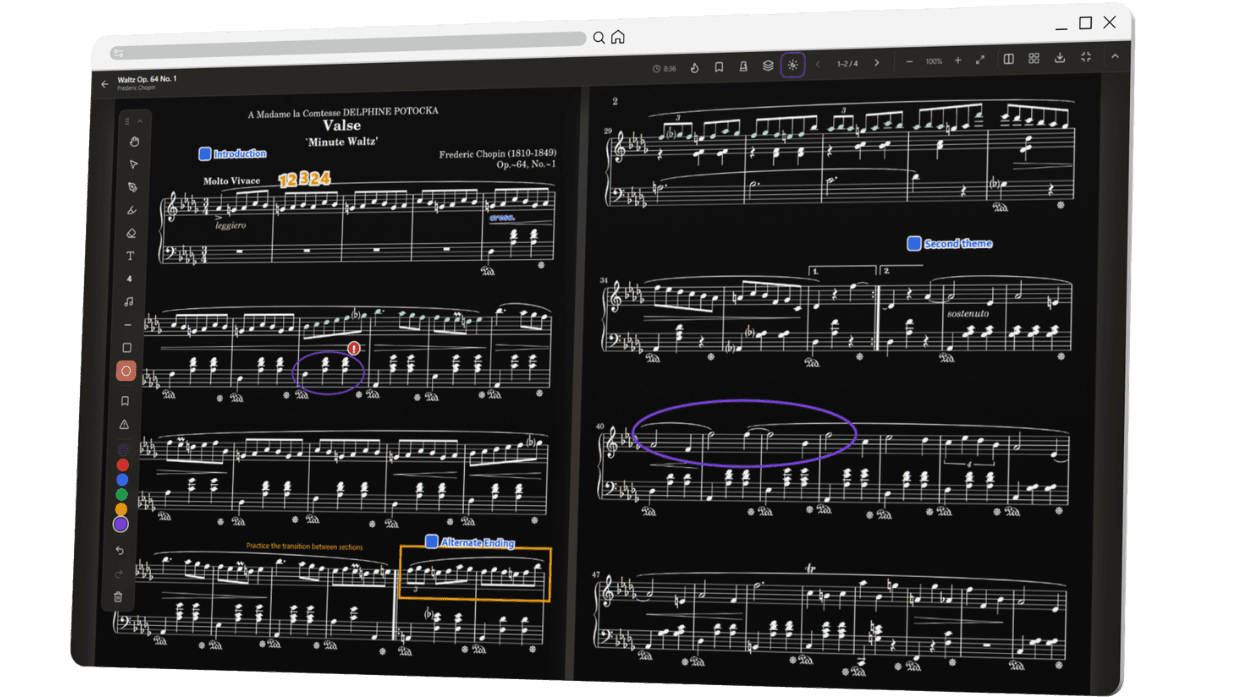
Task: Select the Rectangle shape tool
Action: pos(127,348)
